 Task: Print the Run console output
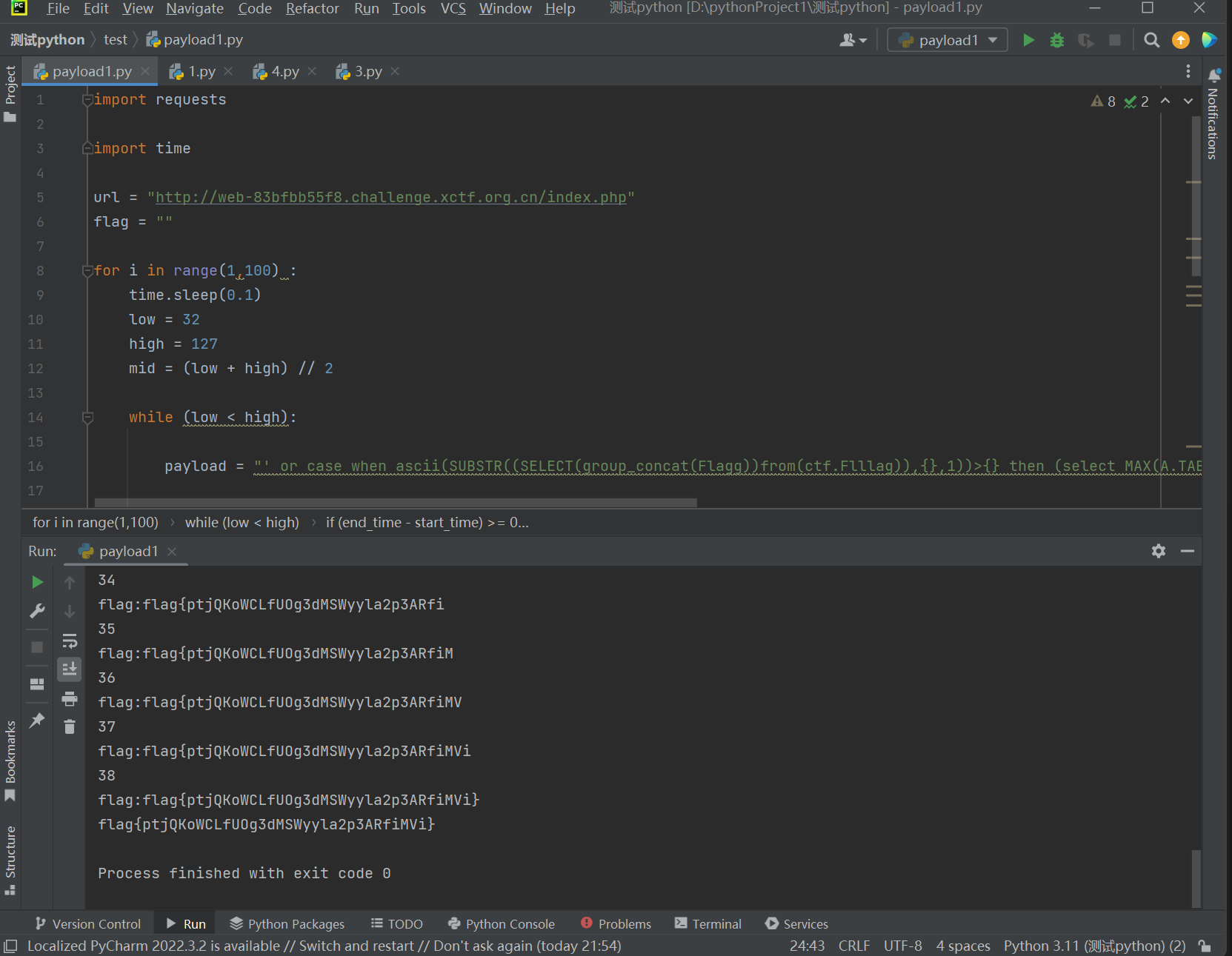pyautogui.click(x=70, y=698)
